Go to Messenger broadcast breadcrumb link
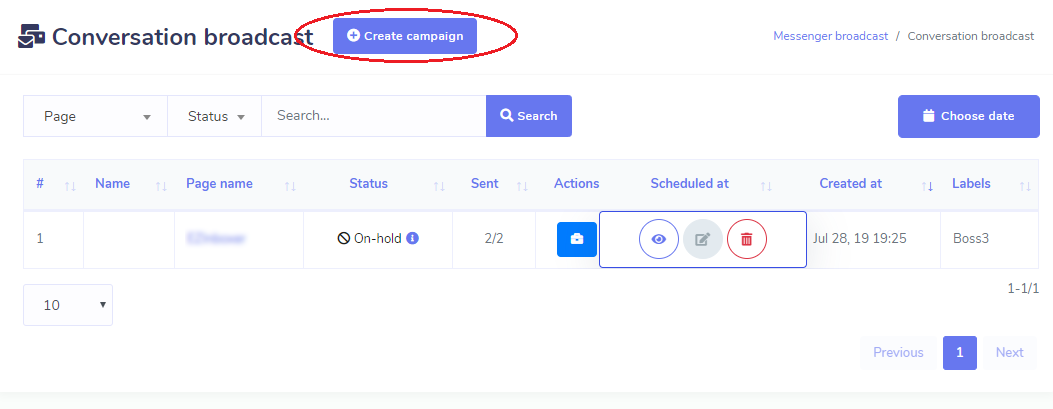This screenshot has width=1053, height=409. point(830,36)
